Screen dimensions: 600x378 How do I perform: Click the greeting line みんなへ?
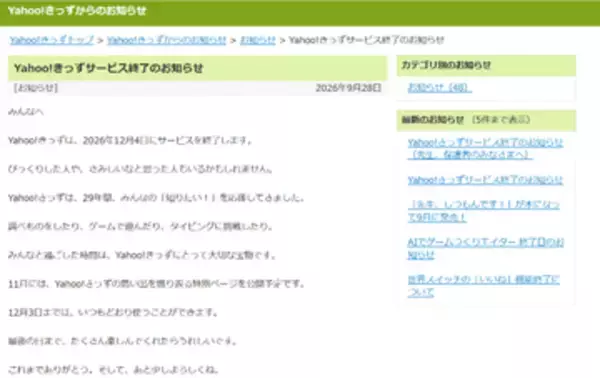26,112
